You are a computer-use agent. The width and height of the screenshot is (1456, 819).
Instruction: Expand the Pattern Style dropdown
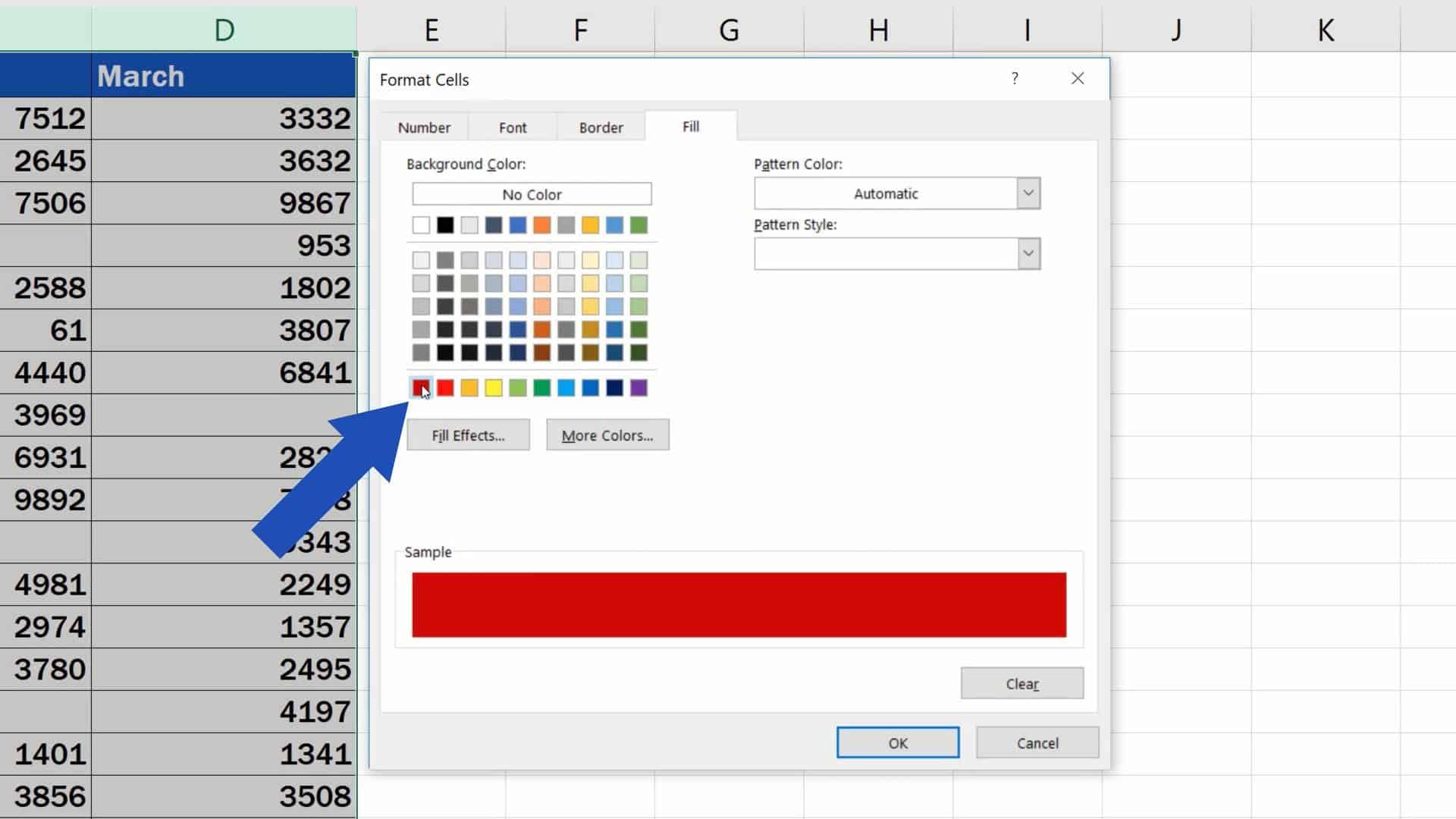[1027, 253]
